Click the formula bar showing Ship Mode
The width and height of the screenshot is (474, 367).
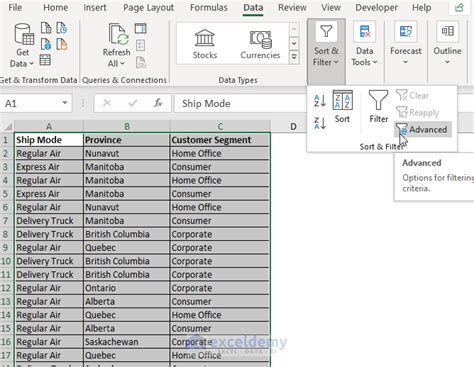coord(240,103)
